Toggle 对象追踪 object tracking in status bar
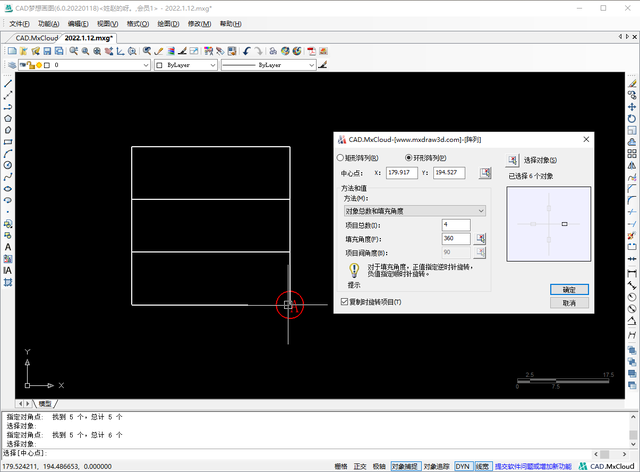This screenshot has width=640, height=472. coord(437,466)
